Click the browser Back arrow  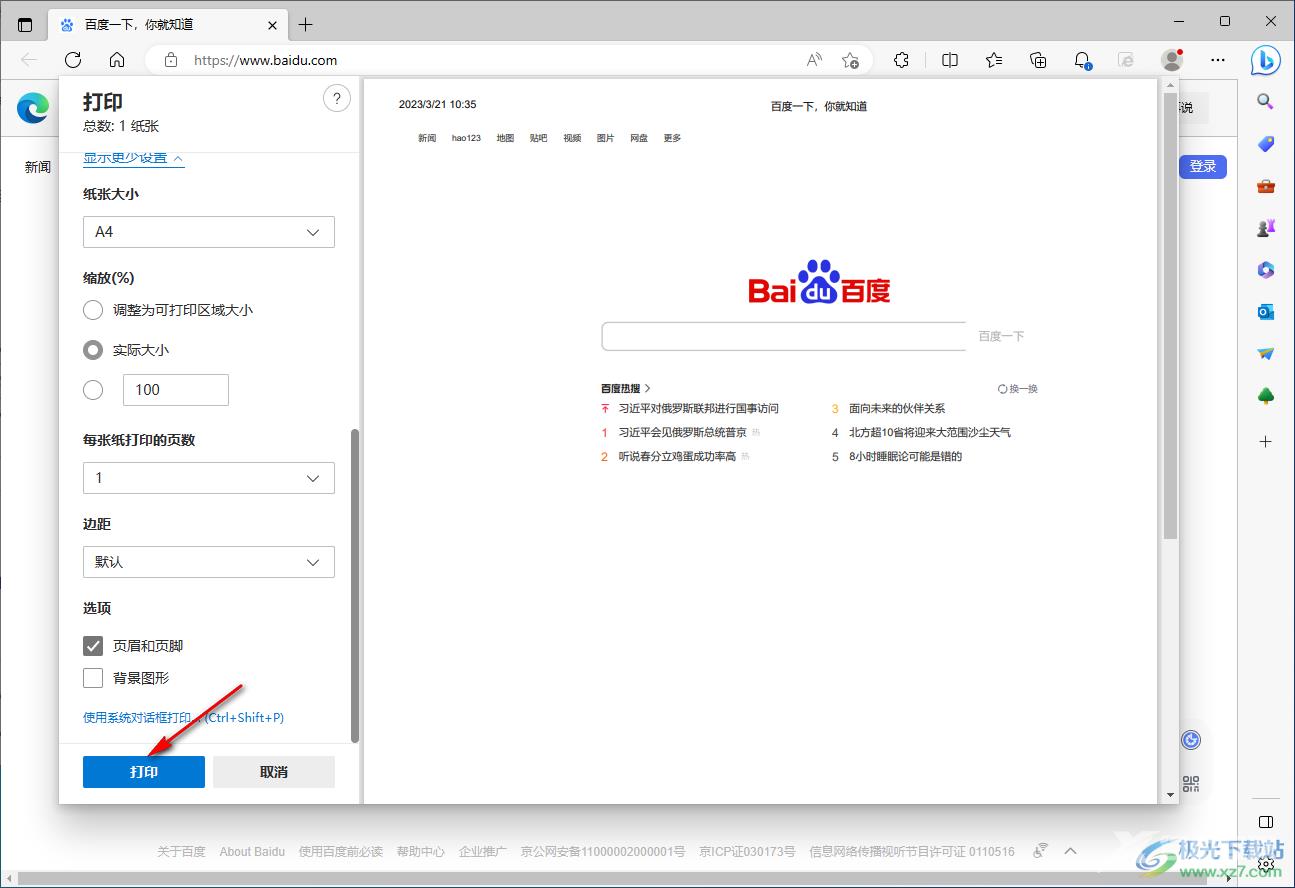pyautogui.click(x=29, y=60)
